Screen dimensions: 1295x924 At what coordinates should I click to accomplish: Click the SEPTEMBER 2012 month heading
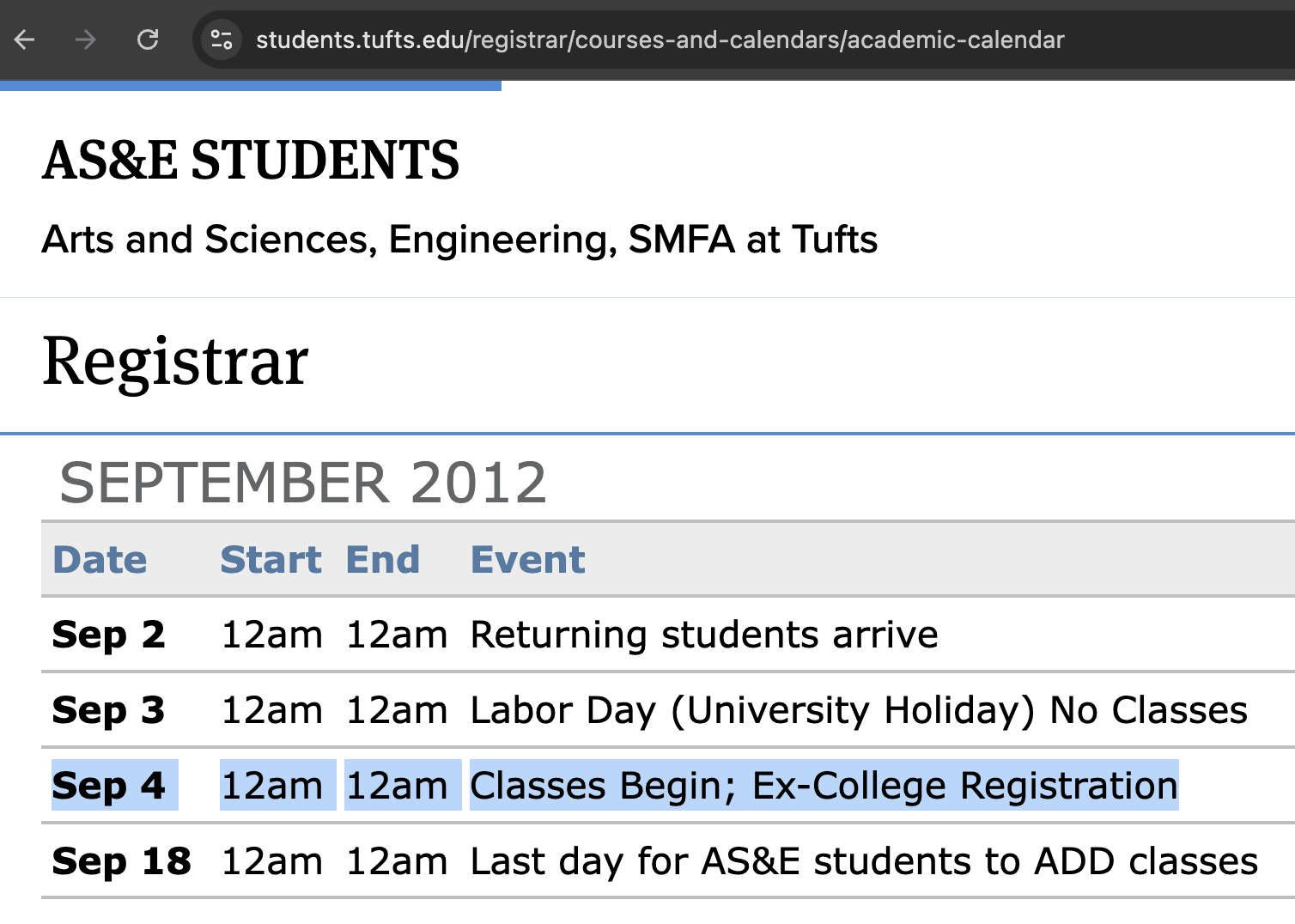tap(303, 483)
